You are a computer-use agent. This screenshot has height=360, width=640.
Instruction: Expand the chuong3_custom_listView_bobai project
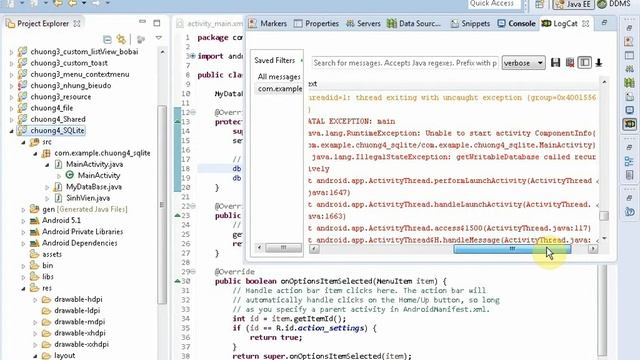(11, 52)
